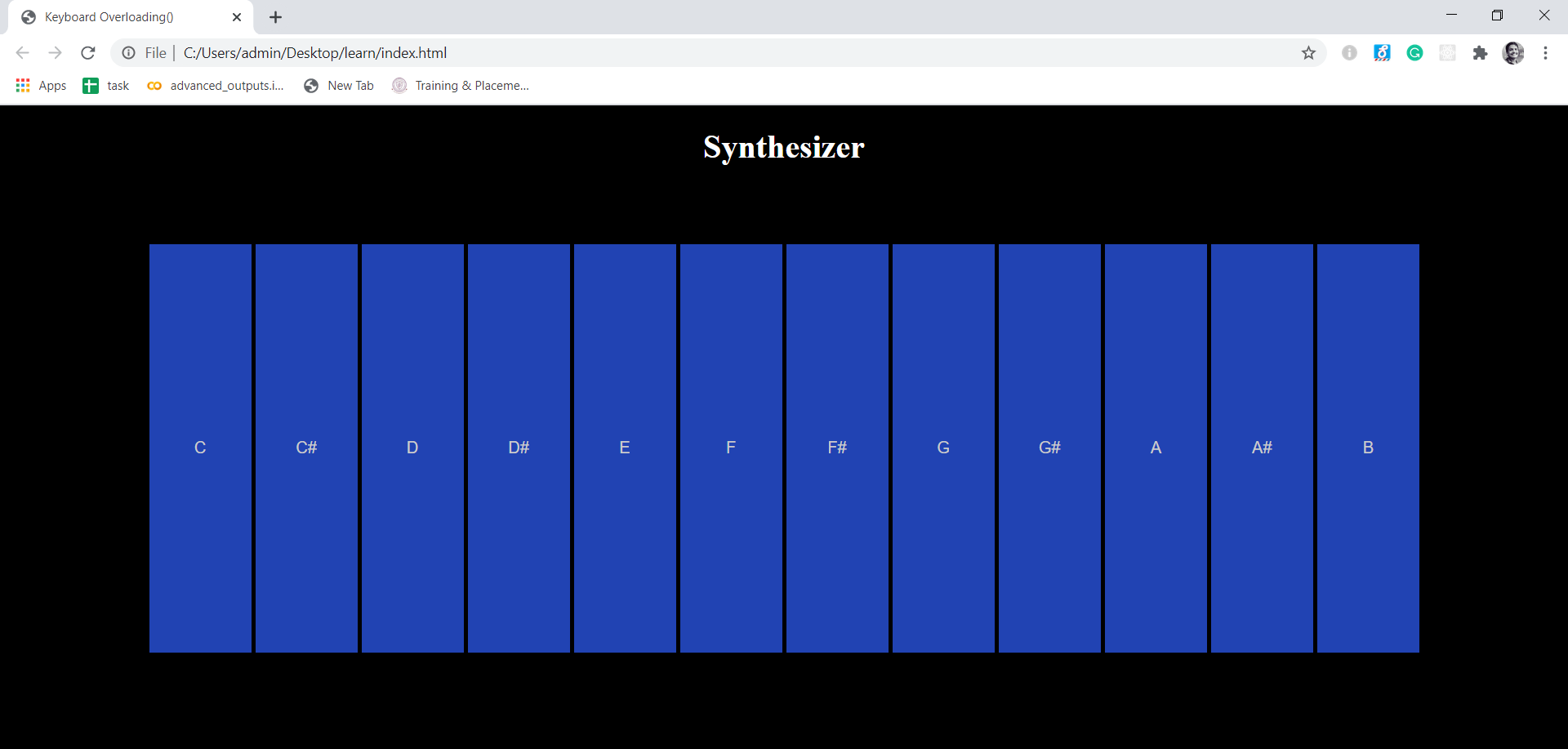Open the Grammarly extension icon
The height and width of the screenshot is (749, 1568).
tap(1415, 52)
